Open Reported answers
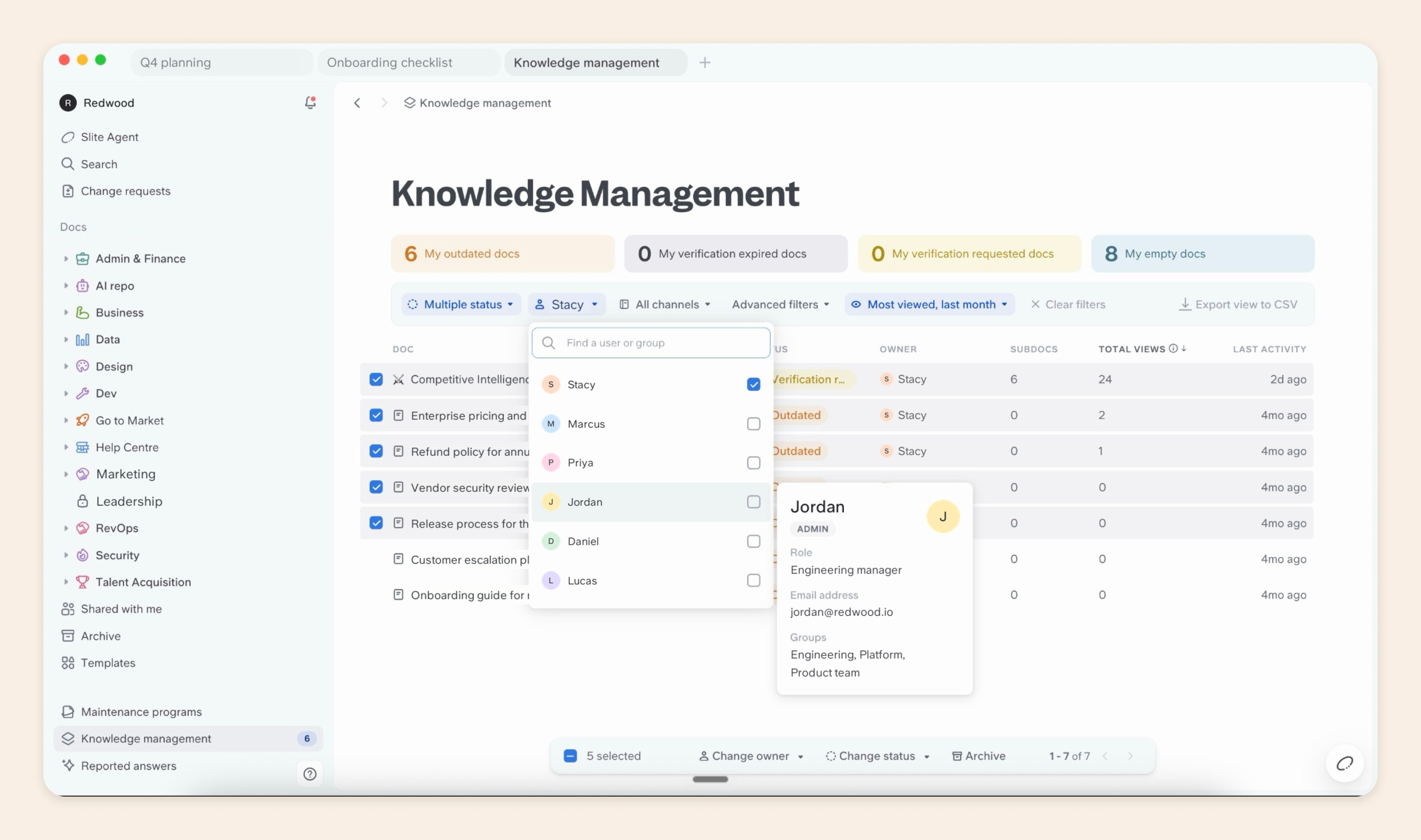1421x840 pixels. point(118,766)
